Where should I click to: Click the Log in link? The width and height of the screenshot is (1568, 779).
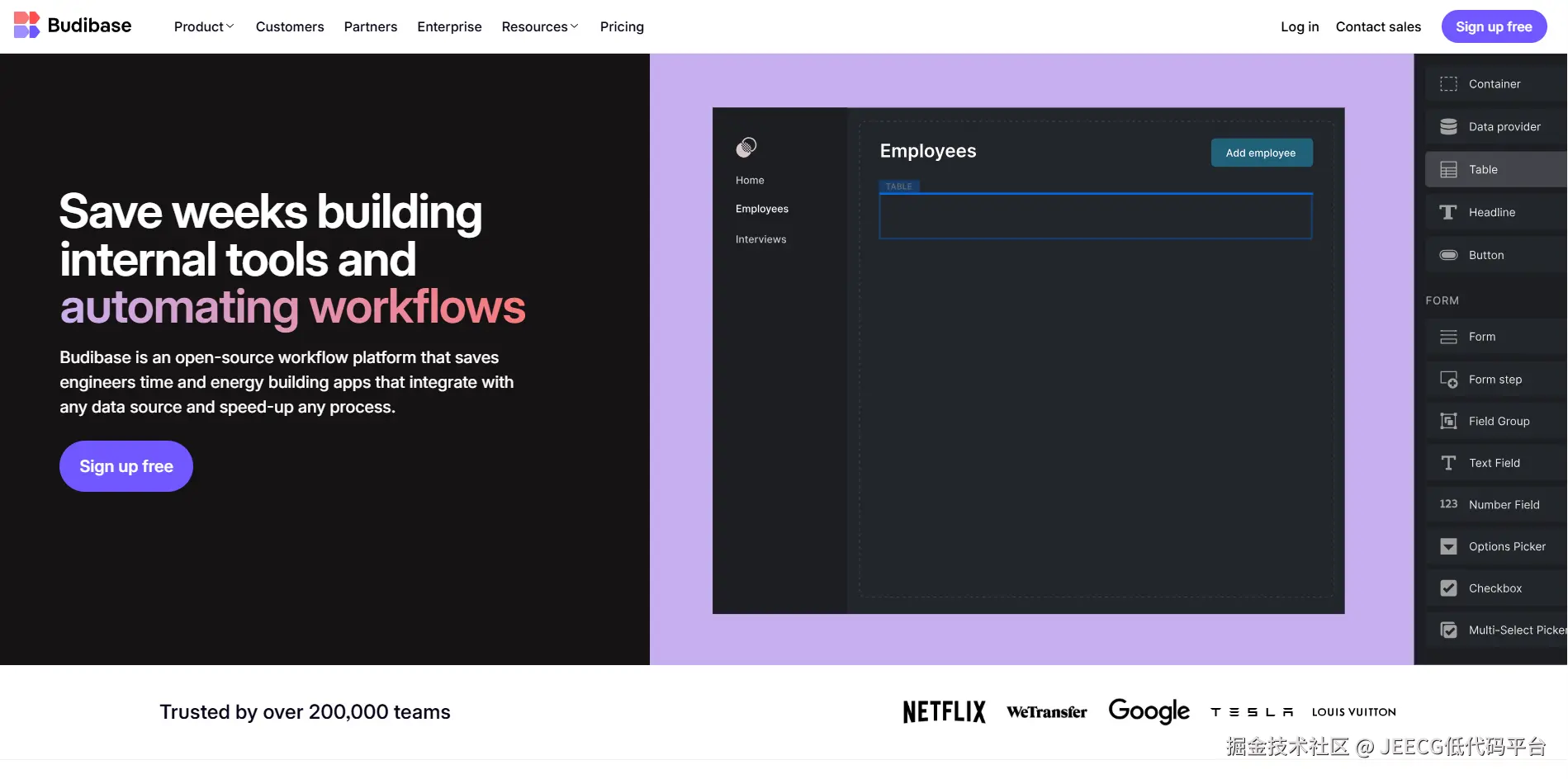(x=1300, y=26)
